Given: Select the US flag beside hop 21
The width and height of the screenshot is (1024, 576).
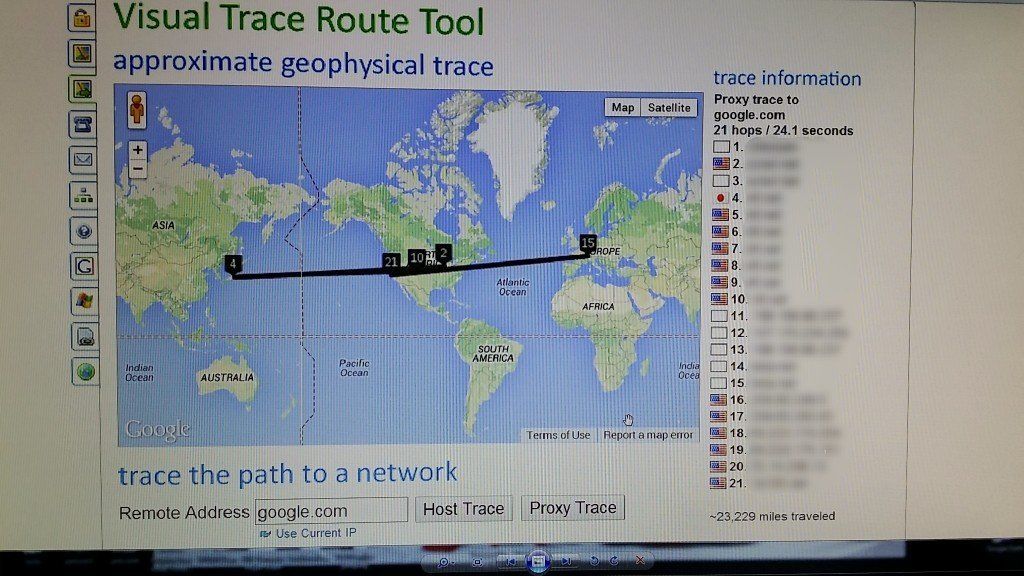Looking at the screenshot, I should [718, 483].
